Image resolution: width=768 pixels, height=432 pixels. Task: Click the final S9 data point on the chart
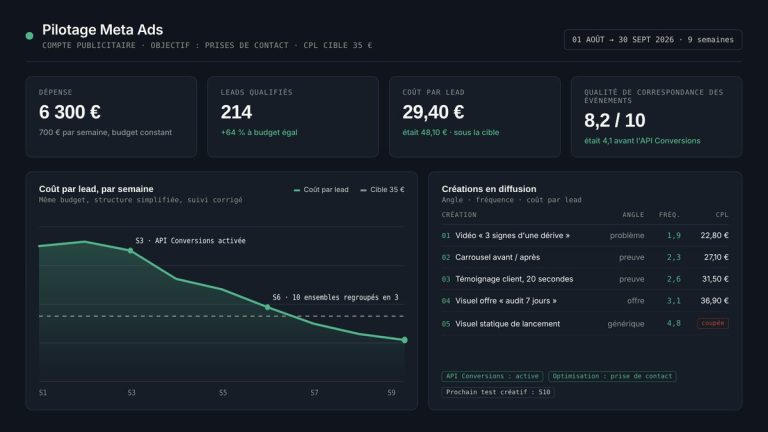pos(405,340)
